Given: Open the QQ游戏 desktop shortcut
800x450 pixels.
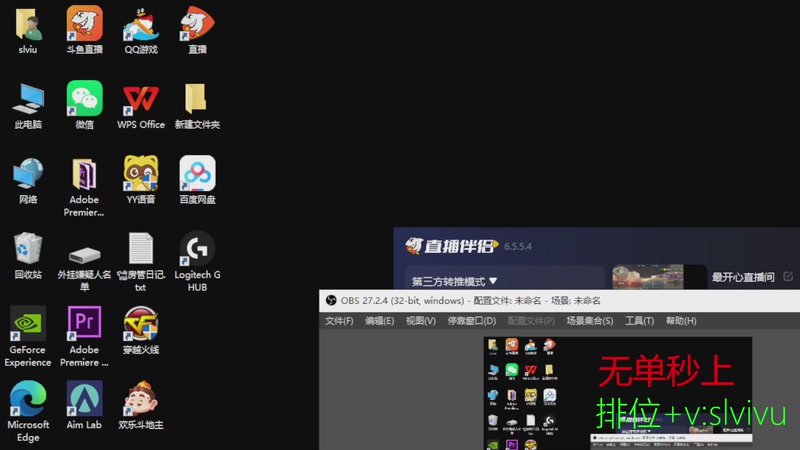Looking at the screenshot, I should pyautogui.click(x=141, y=24).
